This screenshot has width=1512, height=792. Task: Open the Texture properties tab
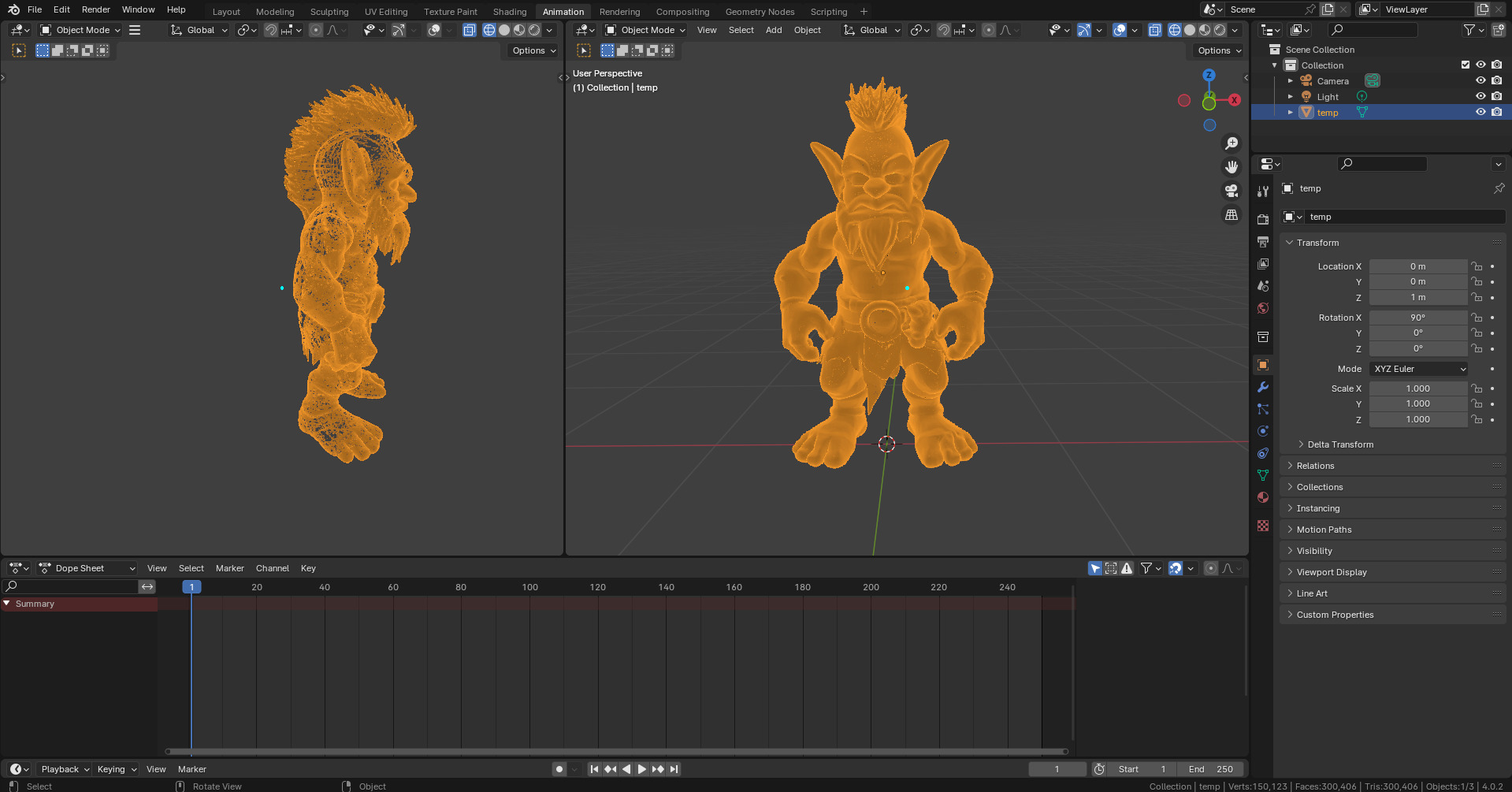pos(1263,526)
